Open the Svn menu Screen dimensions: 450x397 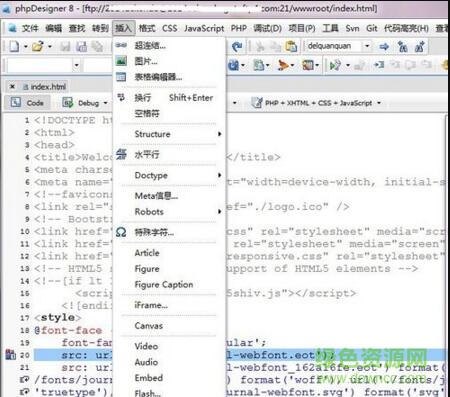(x=352, y=29)
